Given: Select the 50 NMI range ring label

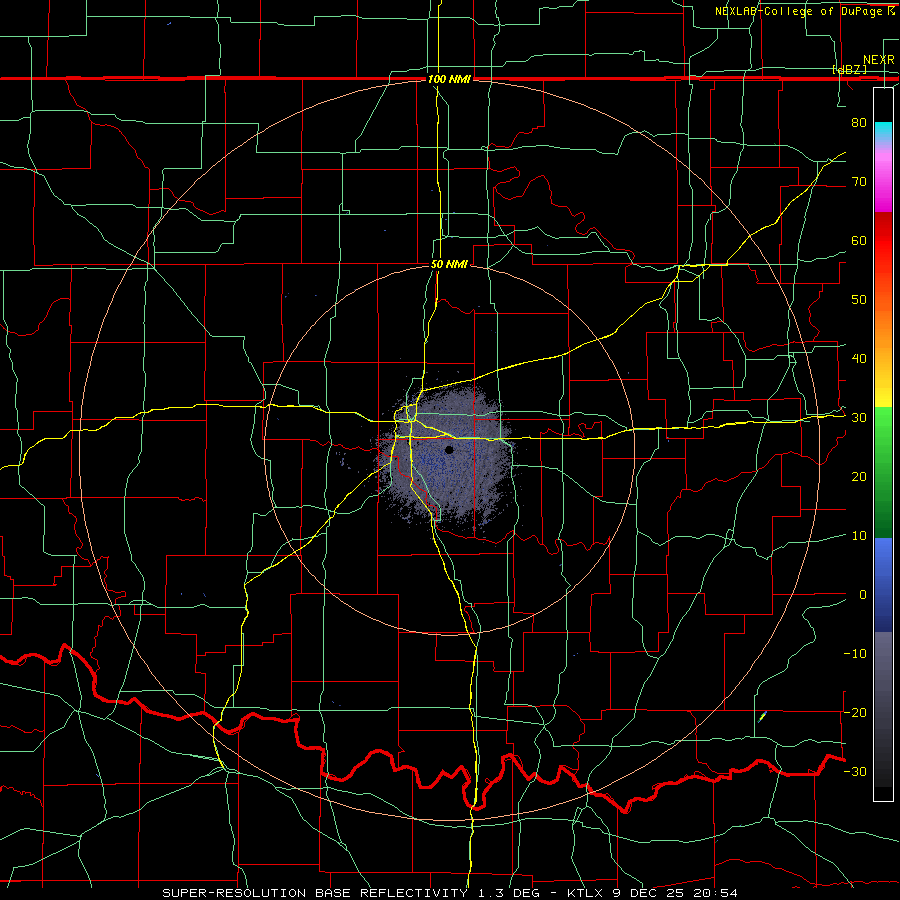Looking at the screenshot, I should click(449, 264).
